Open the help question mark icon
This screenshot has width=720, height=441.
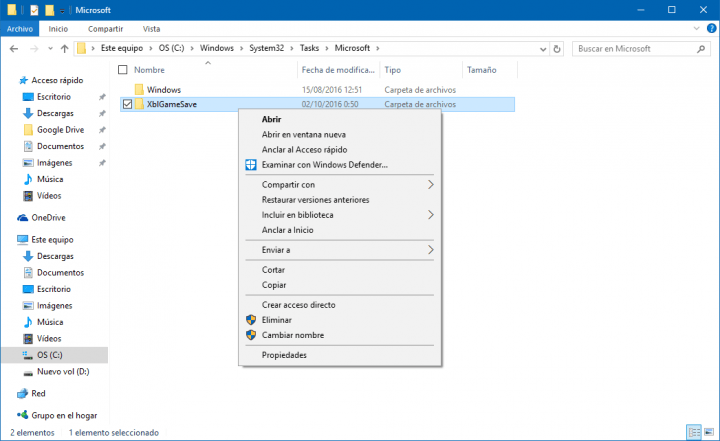tap(711, 28)
